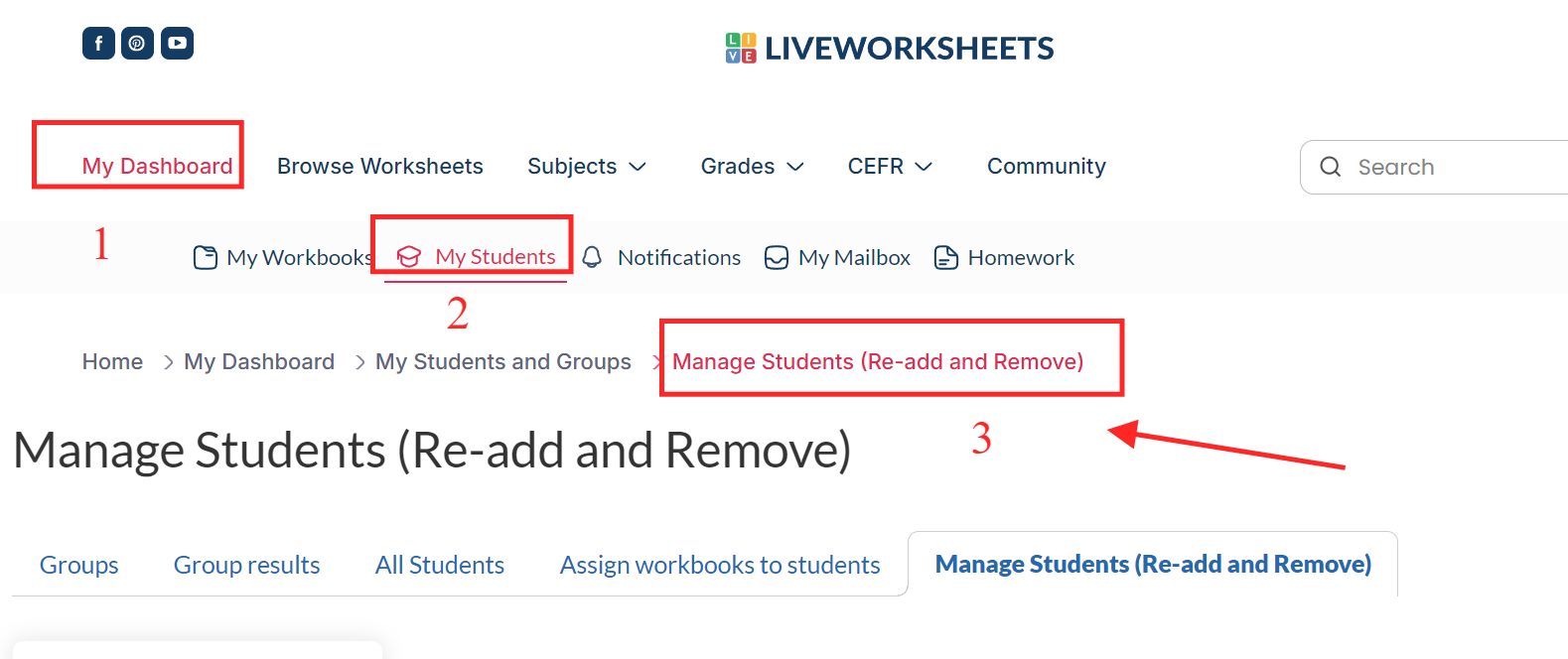Go to Browse Worksheets

coord(379,167)
